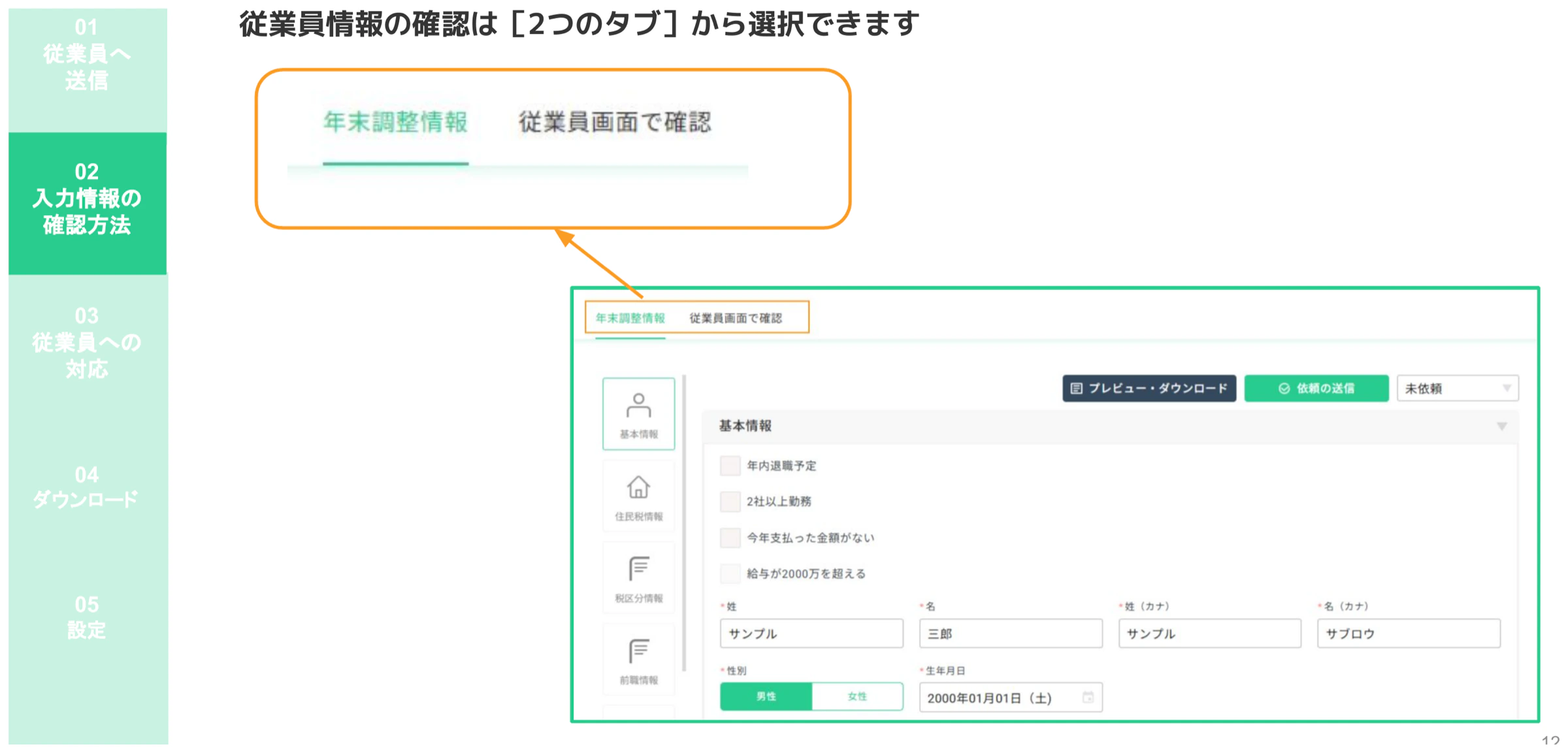This screenshot has width=1568, height=753.
Task: Open the 基本情報 person icon panel
Action: point(638,413)
